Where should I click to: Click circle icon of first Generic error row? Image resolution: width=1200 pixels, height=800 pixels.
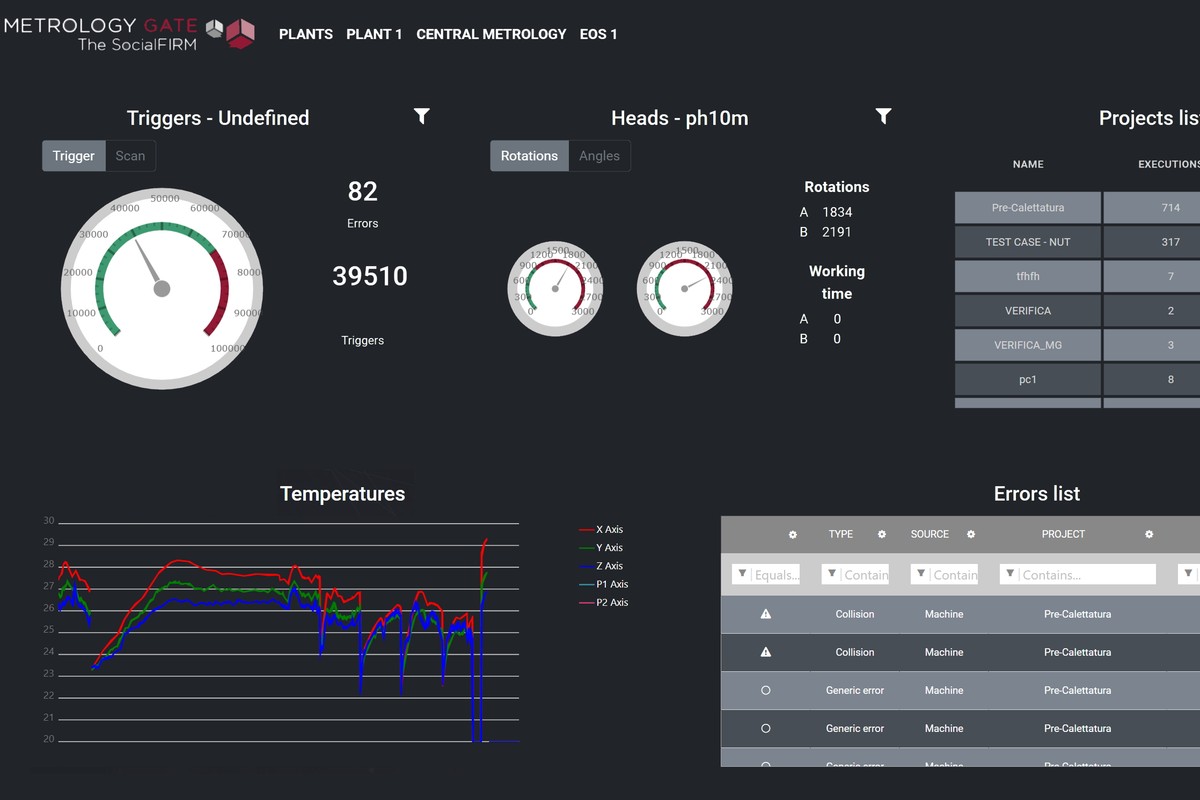[766, 690]
